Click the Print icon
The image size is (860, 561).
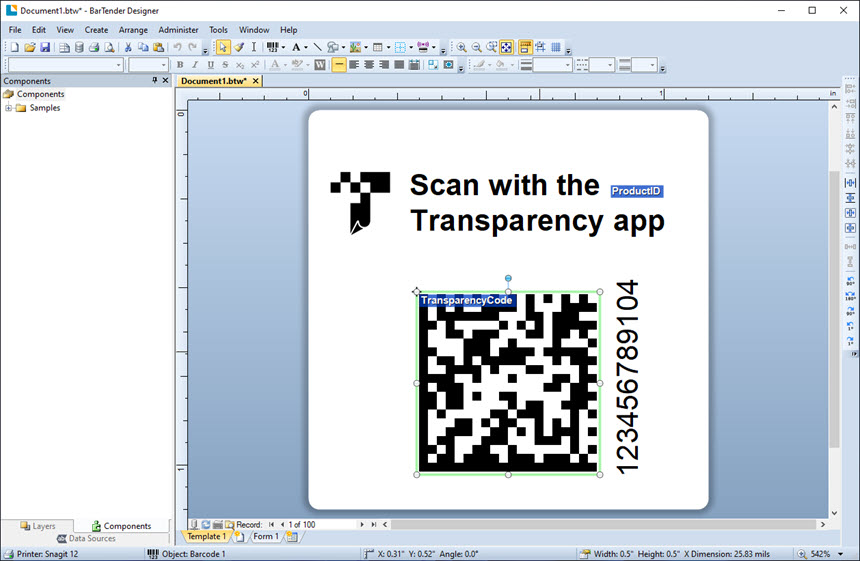(94, 48)
